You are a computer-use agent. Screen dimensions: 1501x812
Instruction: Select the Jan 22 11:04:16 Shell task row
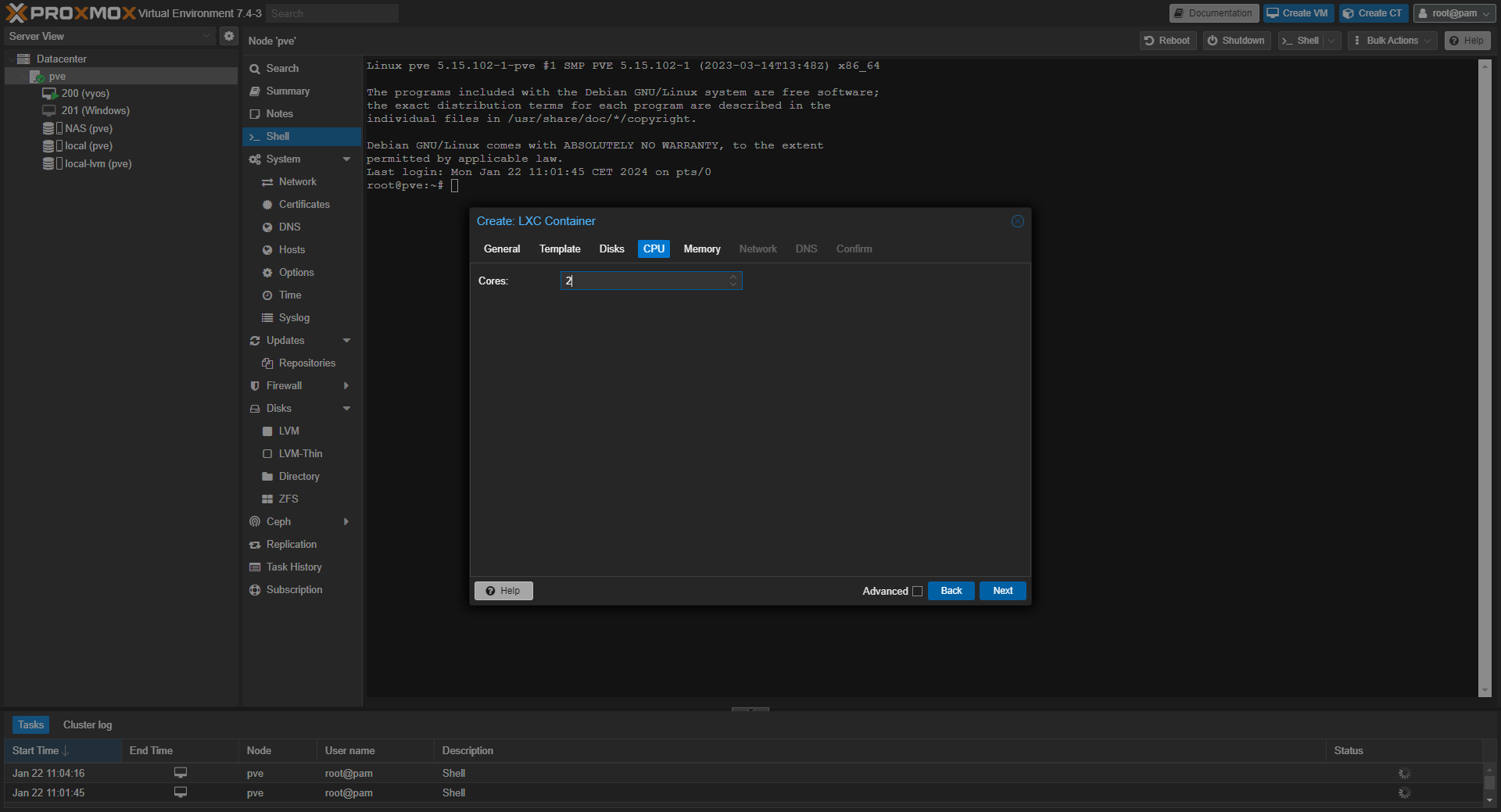tap(743, 773)
